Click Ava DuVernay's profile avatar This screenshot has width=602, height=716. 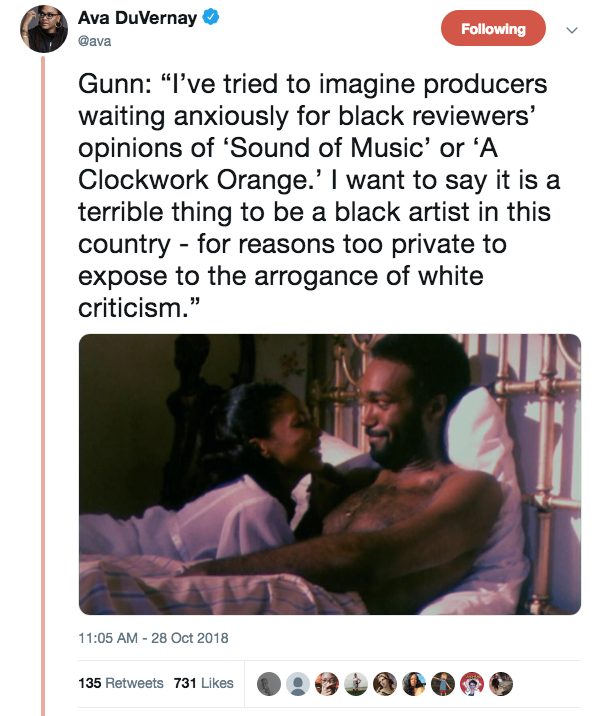pyautogui.click(x=41, y=29)
